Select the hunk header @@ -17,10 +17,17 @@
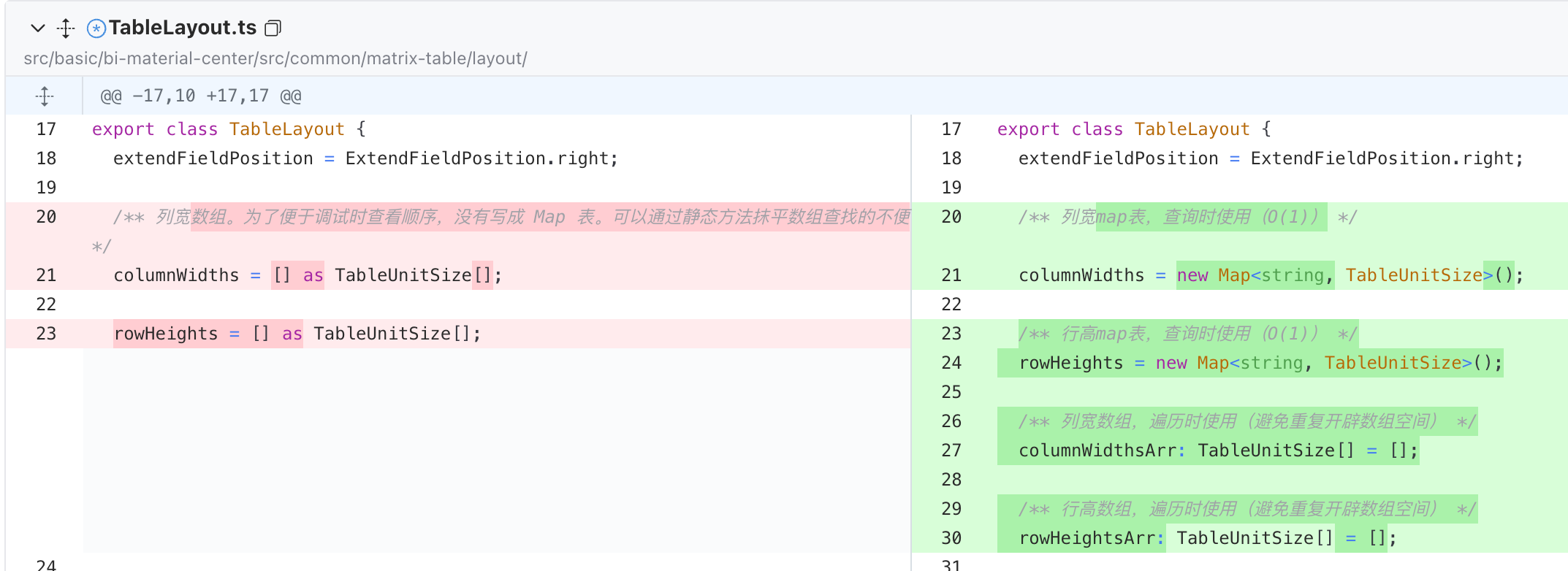The height and width of the screenshot is (571, 1568). (x=201, y=96)
